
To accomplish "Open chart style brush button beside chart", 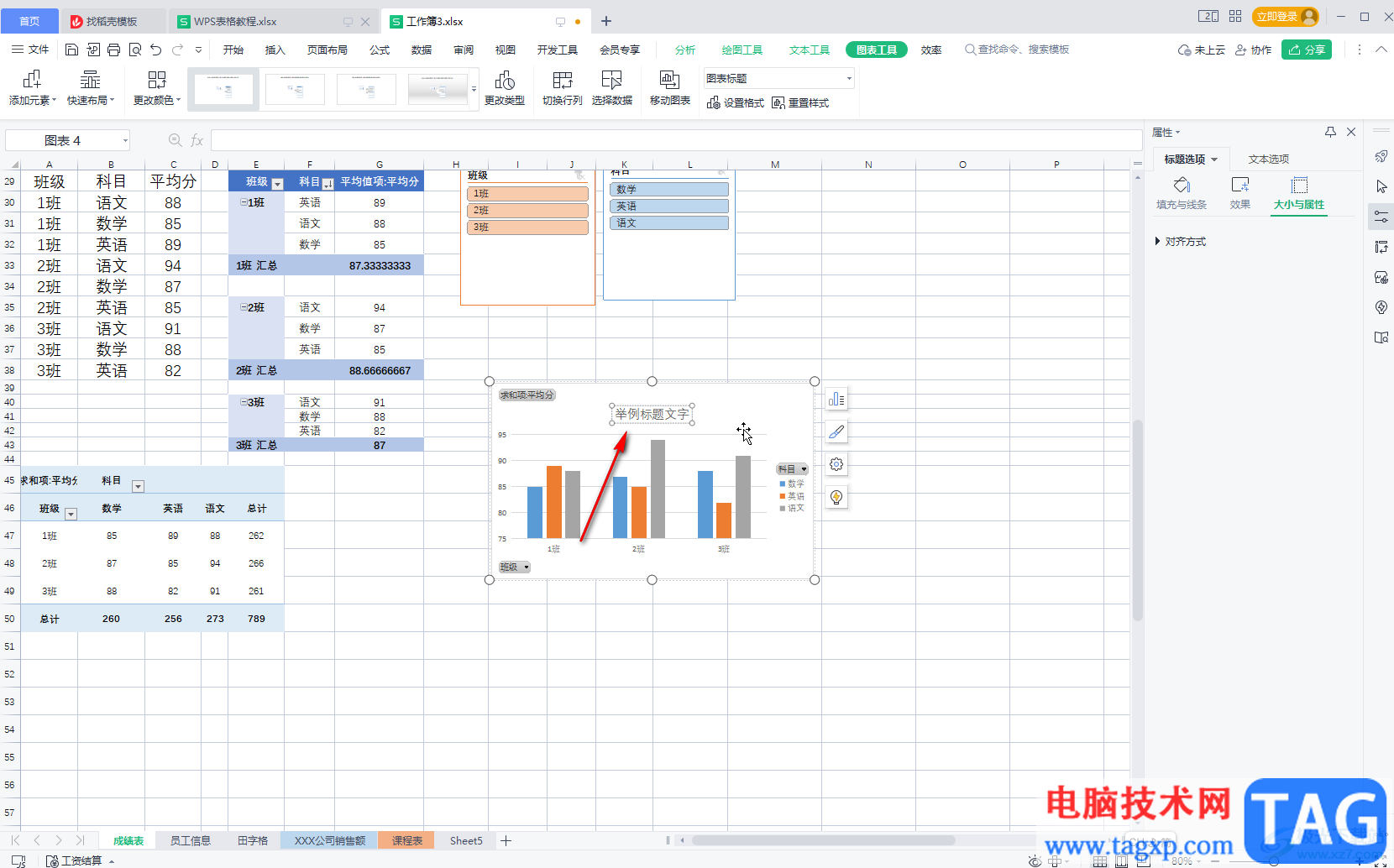I will tap(836, 431).
